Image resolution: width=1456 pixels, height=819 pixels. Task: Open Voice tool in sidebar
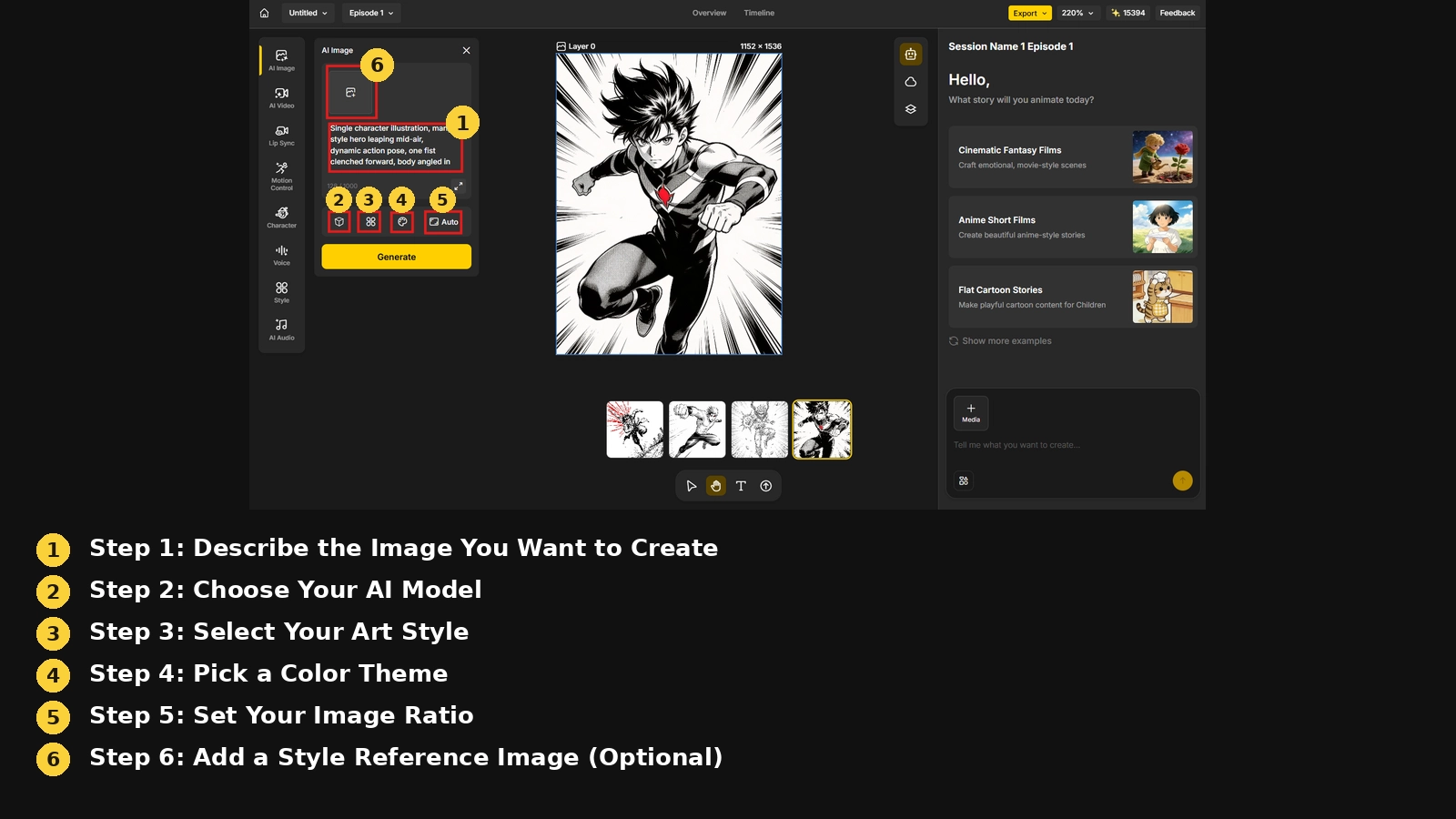coord(281,255)
